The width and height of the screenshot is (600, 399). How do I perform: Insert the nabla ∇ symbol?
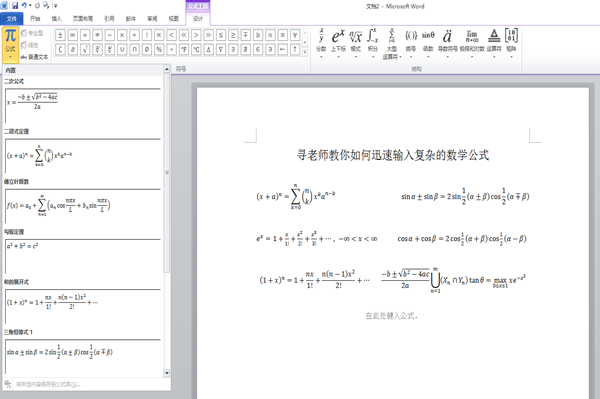click(x=221, y=49)
